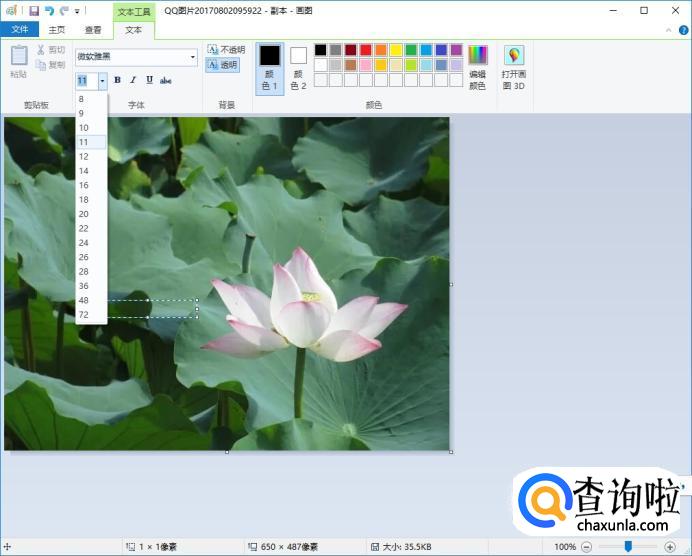This screenshot has height=556, width=692.
Task: Choose font size 16 from list
Action: 91,185
